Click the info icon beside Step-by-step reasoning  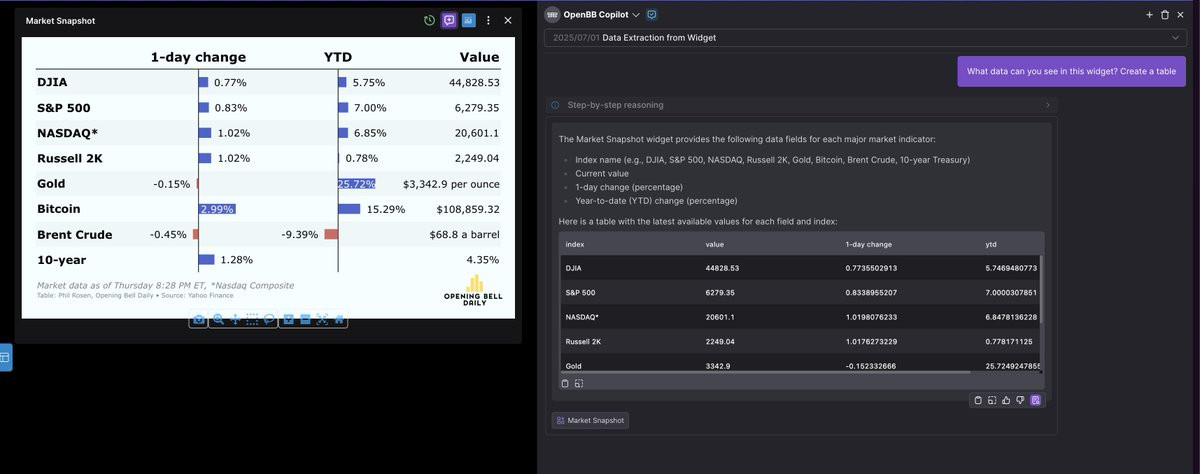coord(555,105)
